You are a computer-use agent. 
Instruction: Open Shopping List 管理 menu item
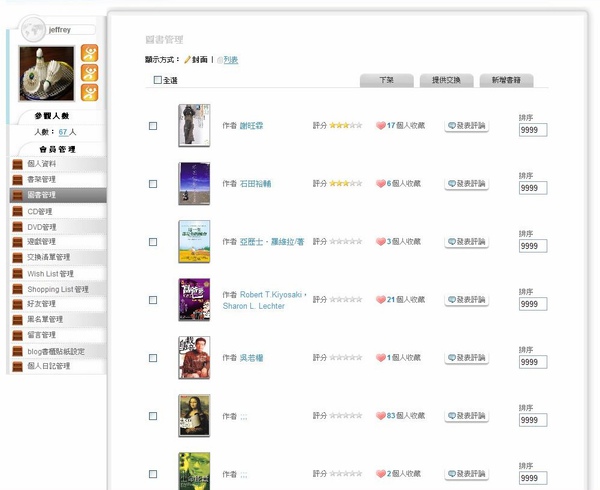coord(58,289)
